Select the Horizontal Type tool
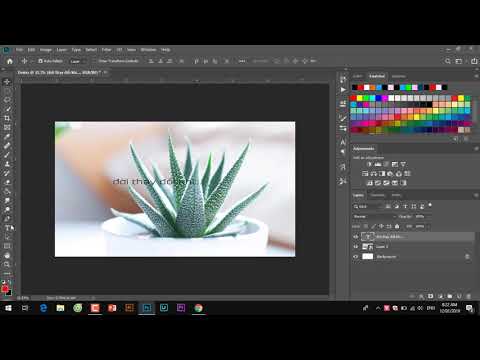 click(7, 228)
